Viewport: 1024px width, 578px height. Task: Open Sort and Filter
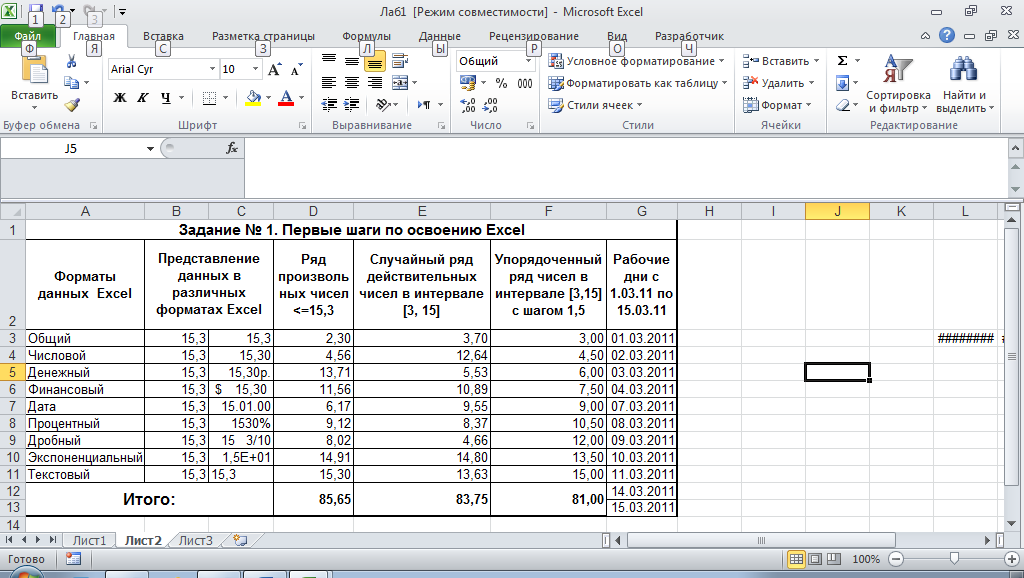tap(898, 84)
